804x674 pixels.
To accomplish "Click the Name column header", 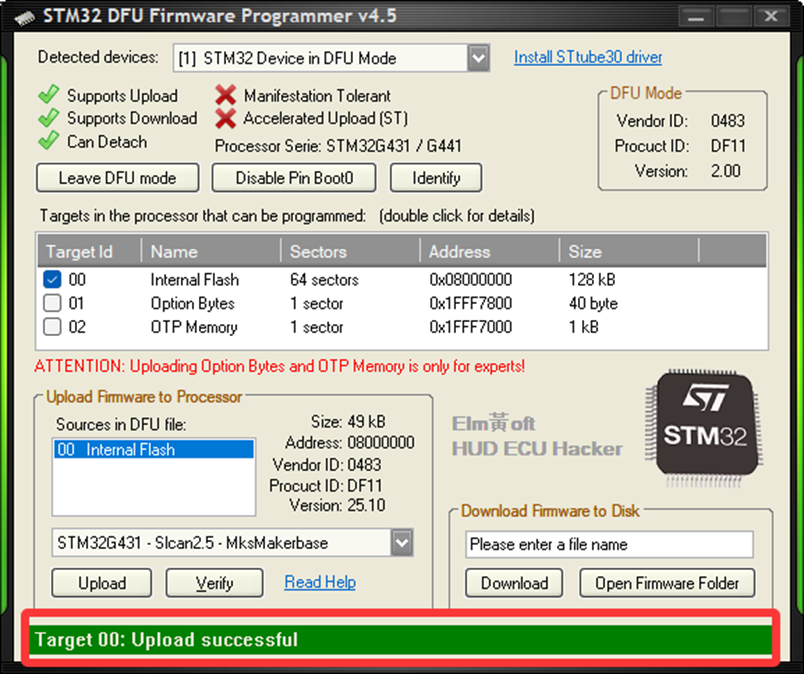I will (211, 252).
